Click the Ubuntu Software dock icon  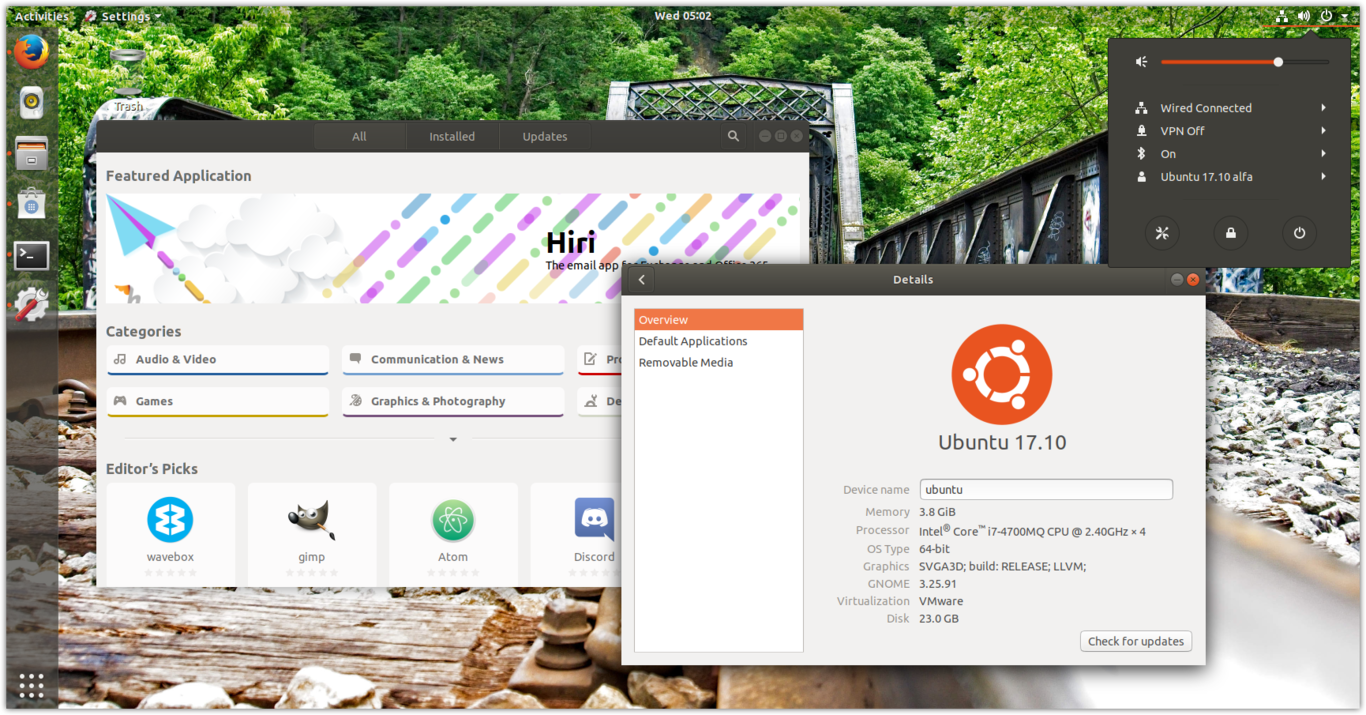(31, 204)
